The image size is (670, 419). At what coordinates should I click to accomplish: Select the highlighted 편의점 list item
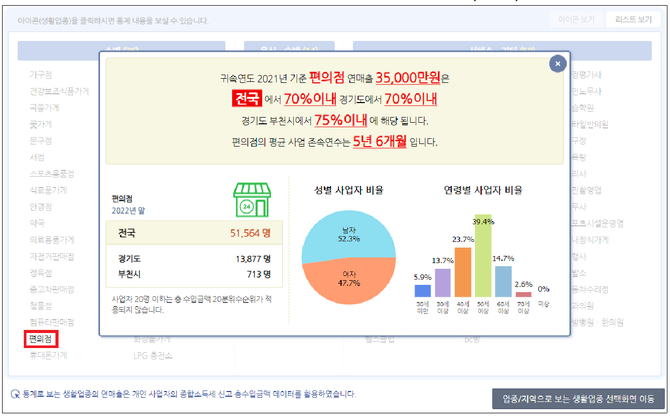[x=42, y=339]
